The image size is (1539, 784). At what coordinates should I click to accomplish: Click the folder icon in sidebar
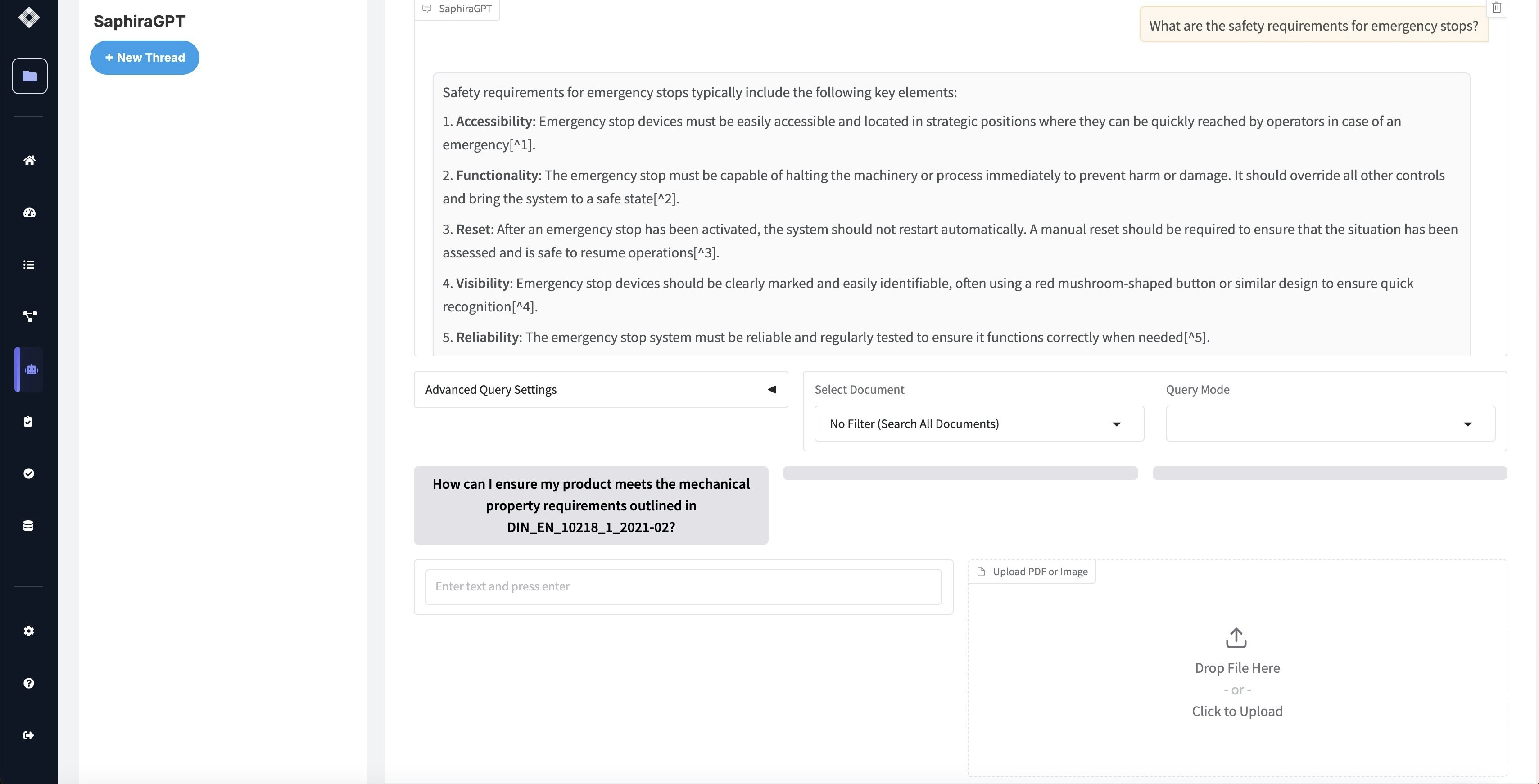click(x=29, y=76)
